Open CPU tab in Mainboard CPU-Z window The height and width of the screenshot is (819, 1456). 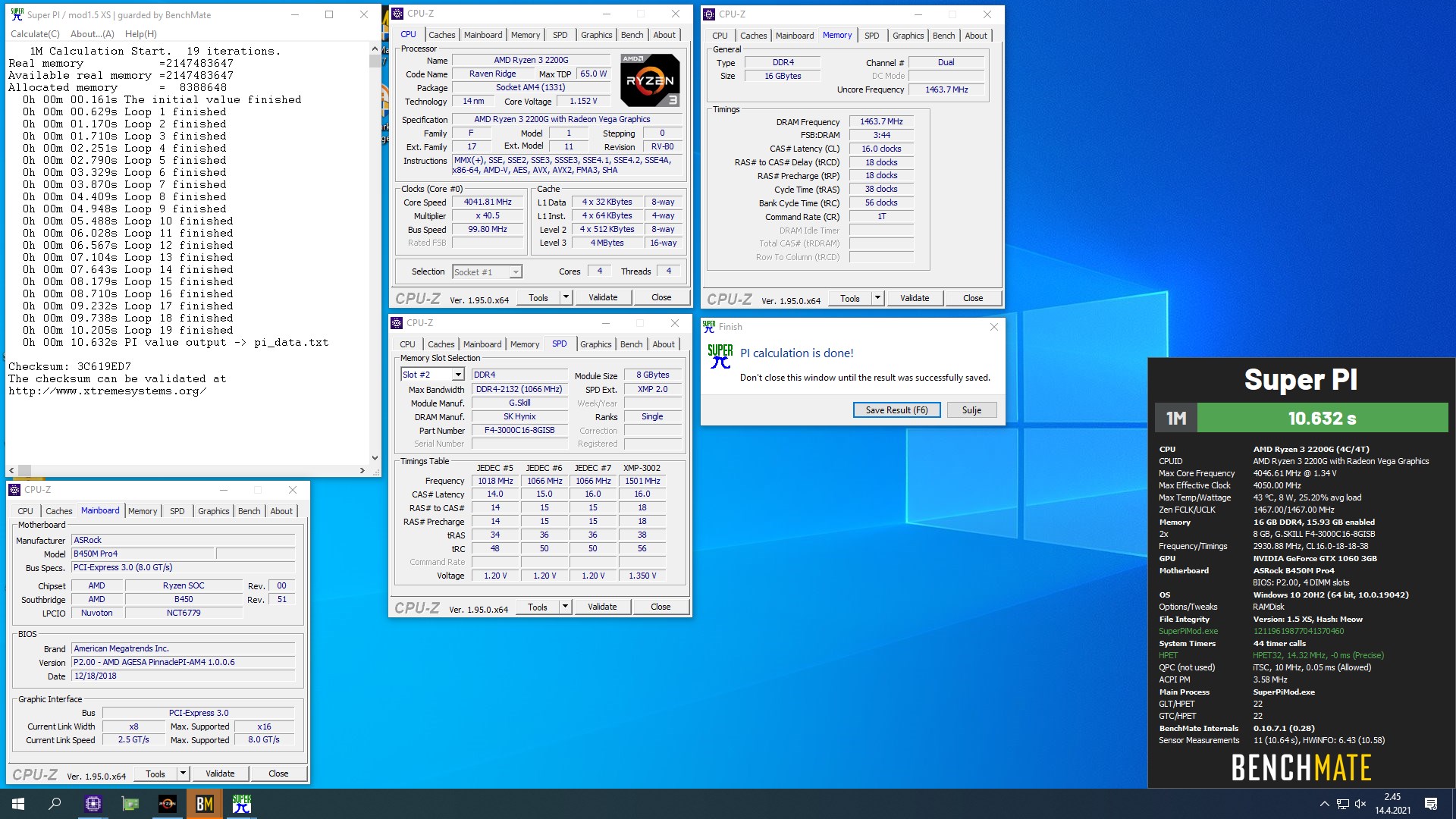[25, 511]
